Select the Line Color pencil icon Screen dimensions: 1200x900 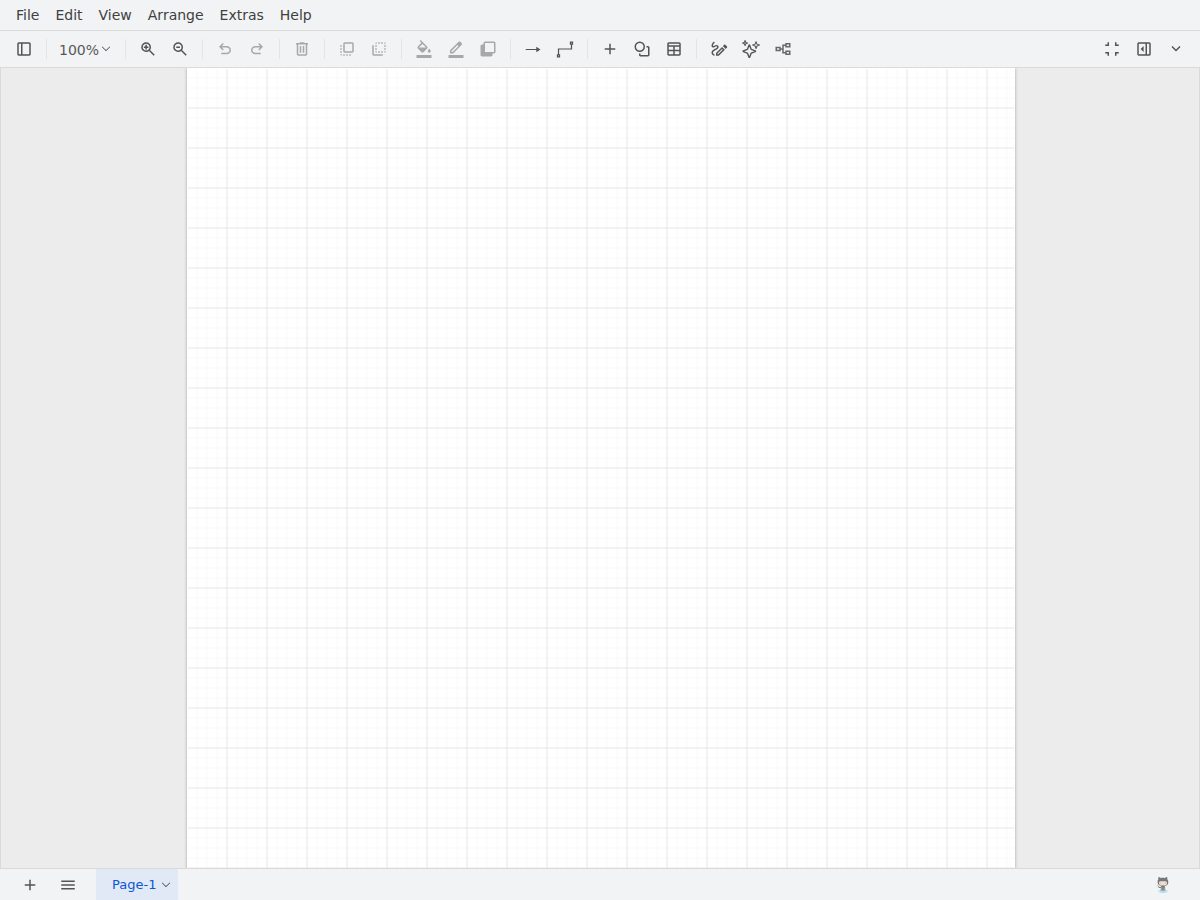click(456, 49)
